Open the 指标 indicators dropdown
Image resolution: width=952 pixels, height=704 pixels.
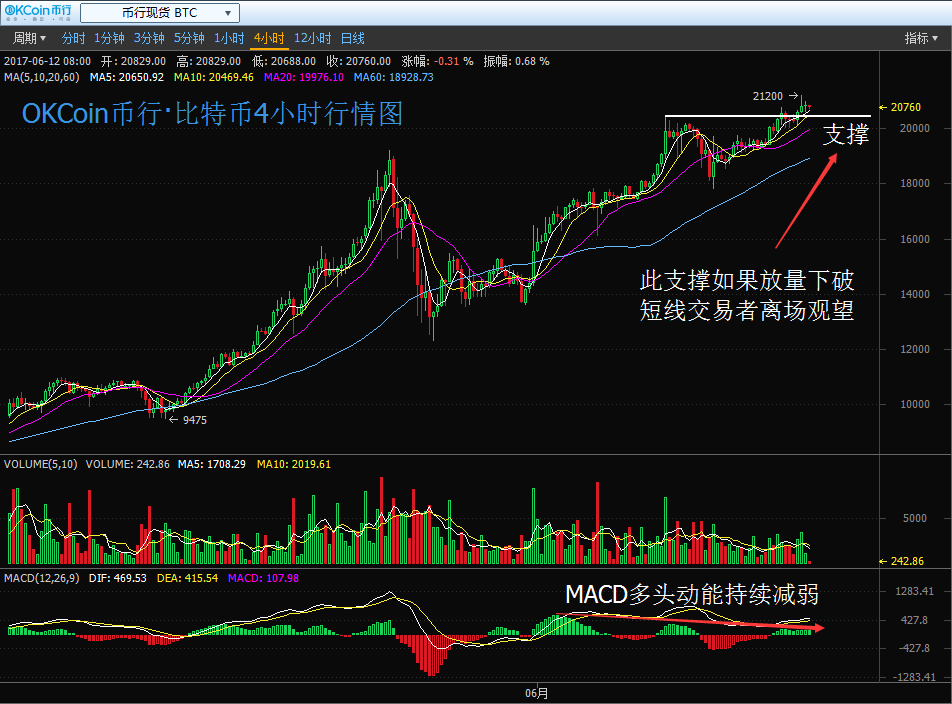click(921, 38)
